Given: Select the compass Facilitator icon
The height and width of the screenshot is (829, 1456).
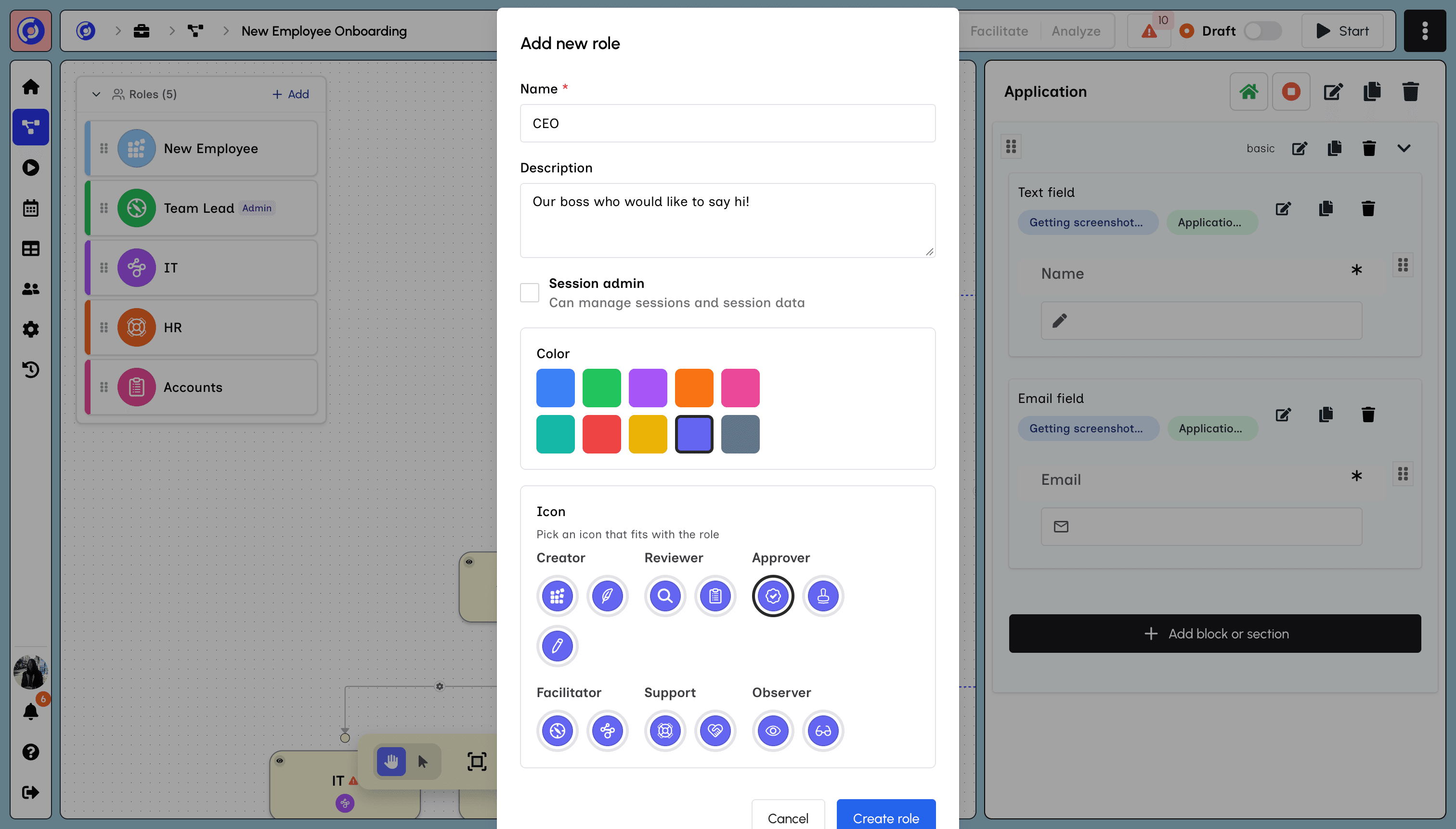Looking at the screenshot, I should coord(557,730).
